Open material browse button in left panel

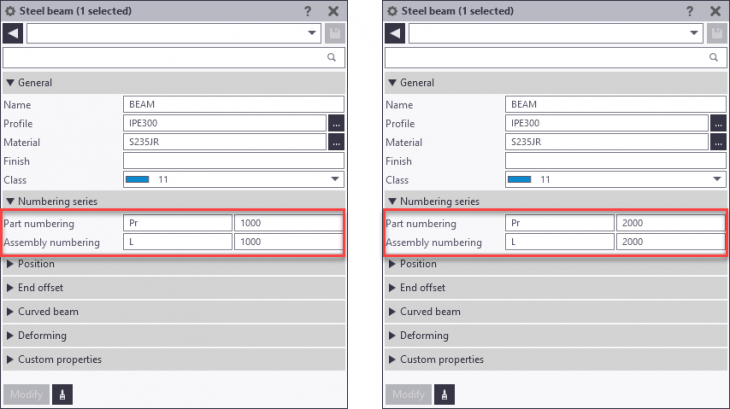336,142
